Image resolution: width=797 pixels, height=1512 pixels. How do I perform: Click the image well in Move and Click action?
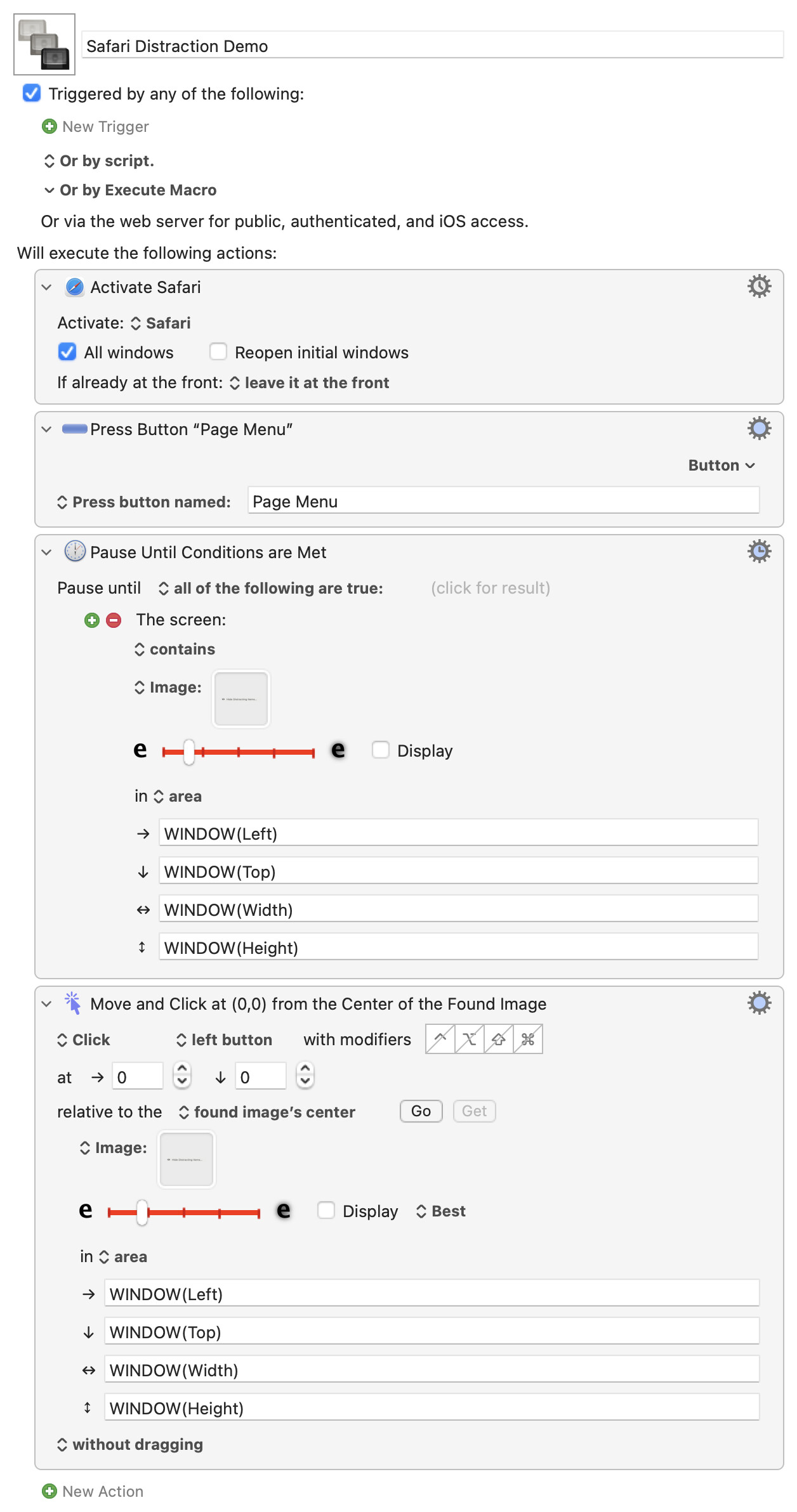[x=186, y=1159]
